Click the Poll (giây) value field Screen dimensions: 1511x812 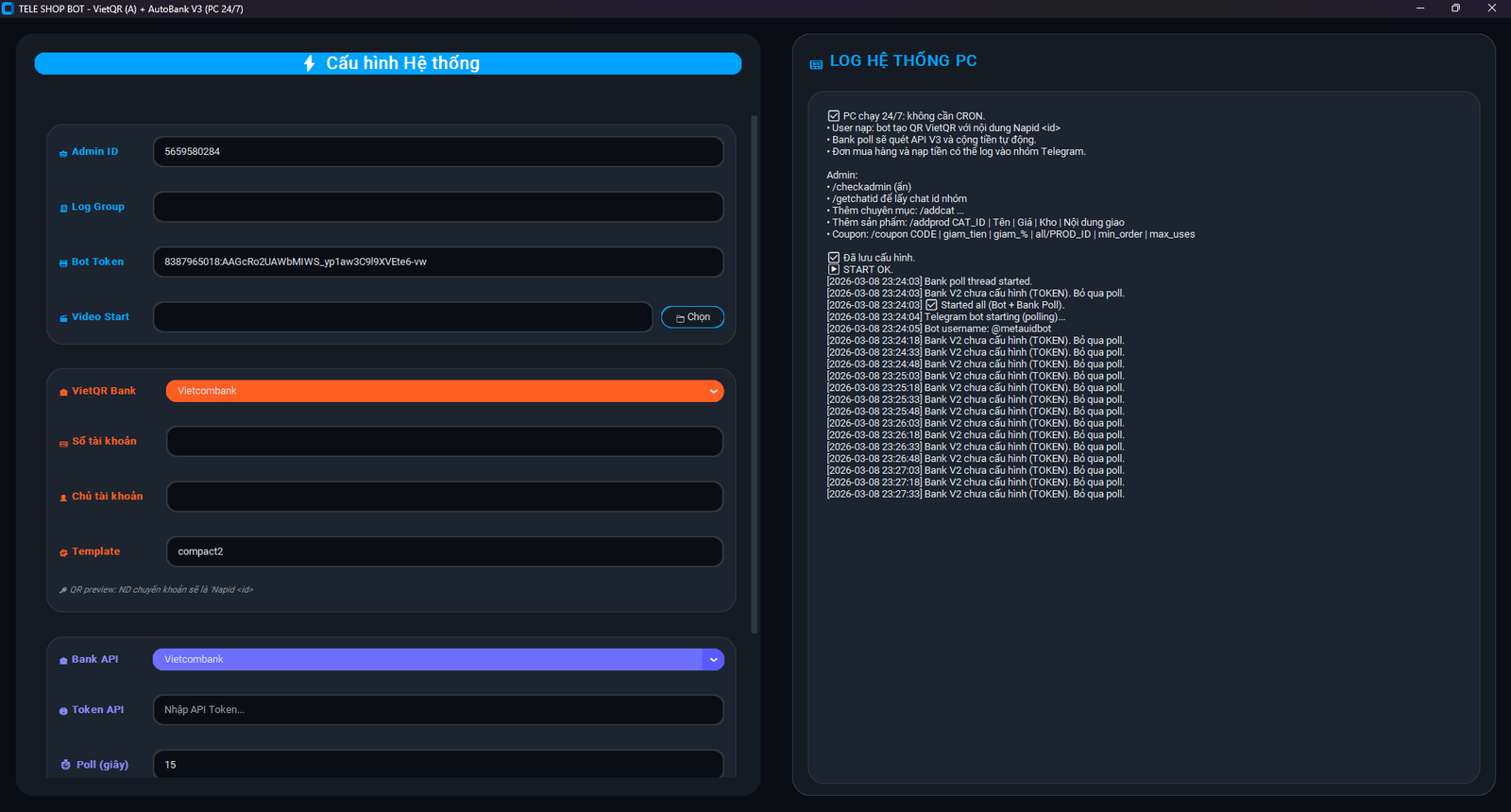438,764
